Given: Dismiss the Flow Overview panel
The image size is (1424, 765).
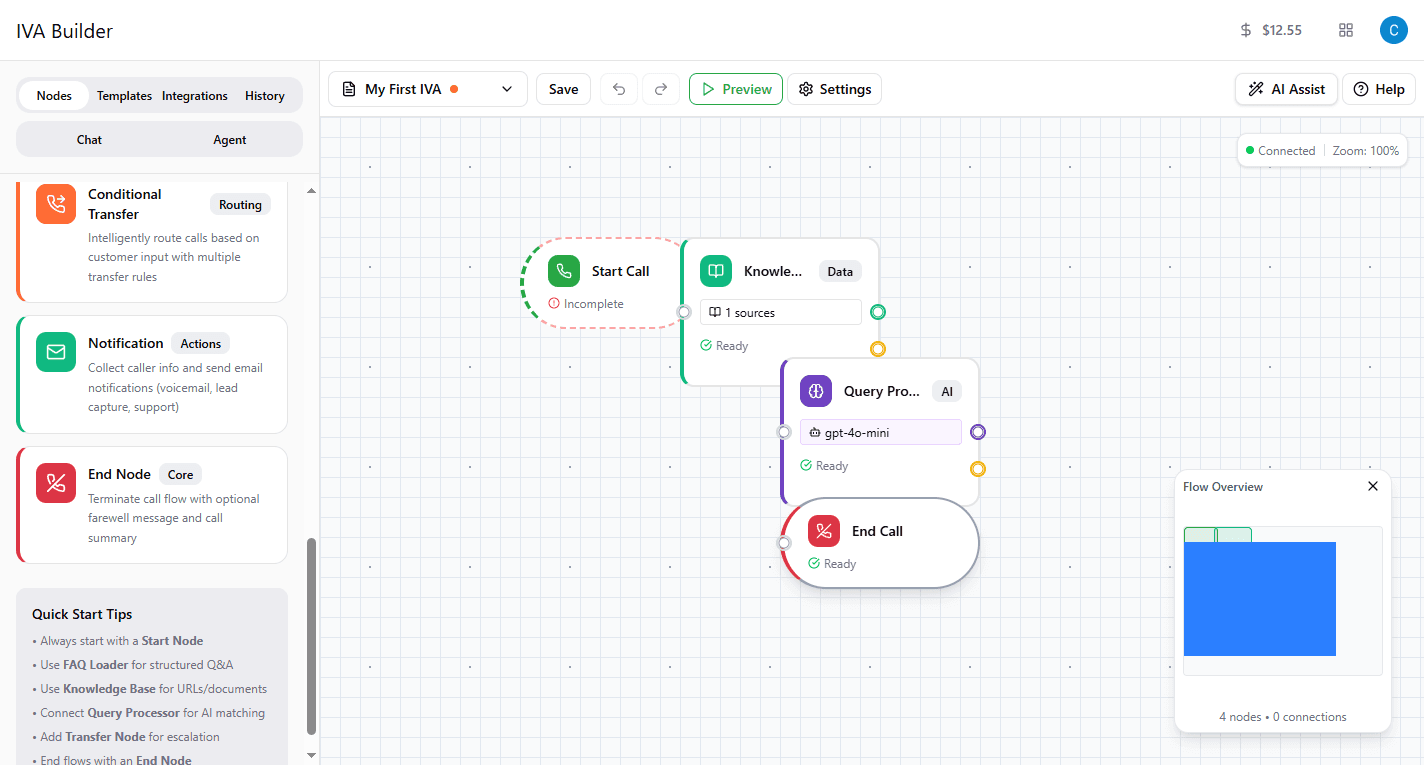Looking at the screenshot, I should click(1372, 486).
